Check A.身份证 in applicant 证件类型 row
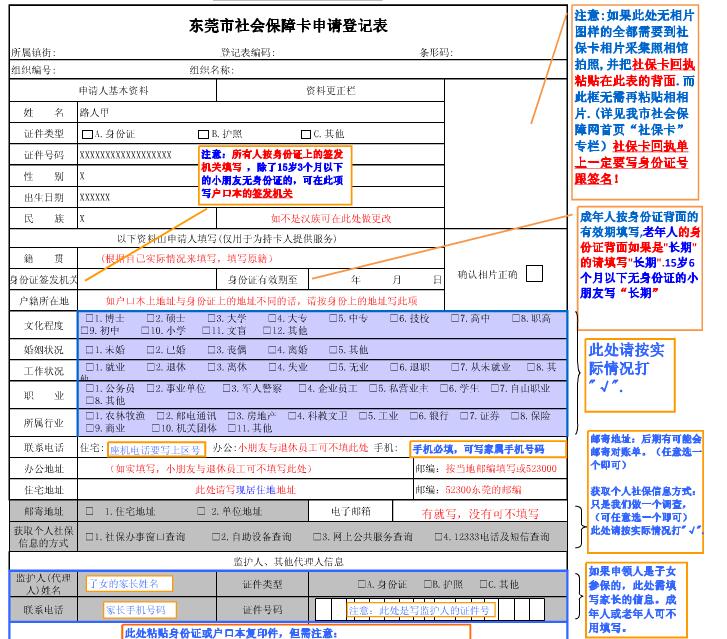Viewport: 727px width, 639px height. pos(87,134)
